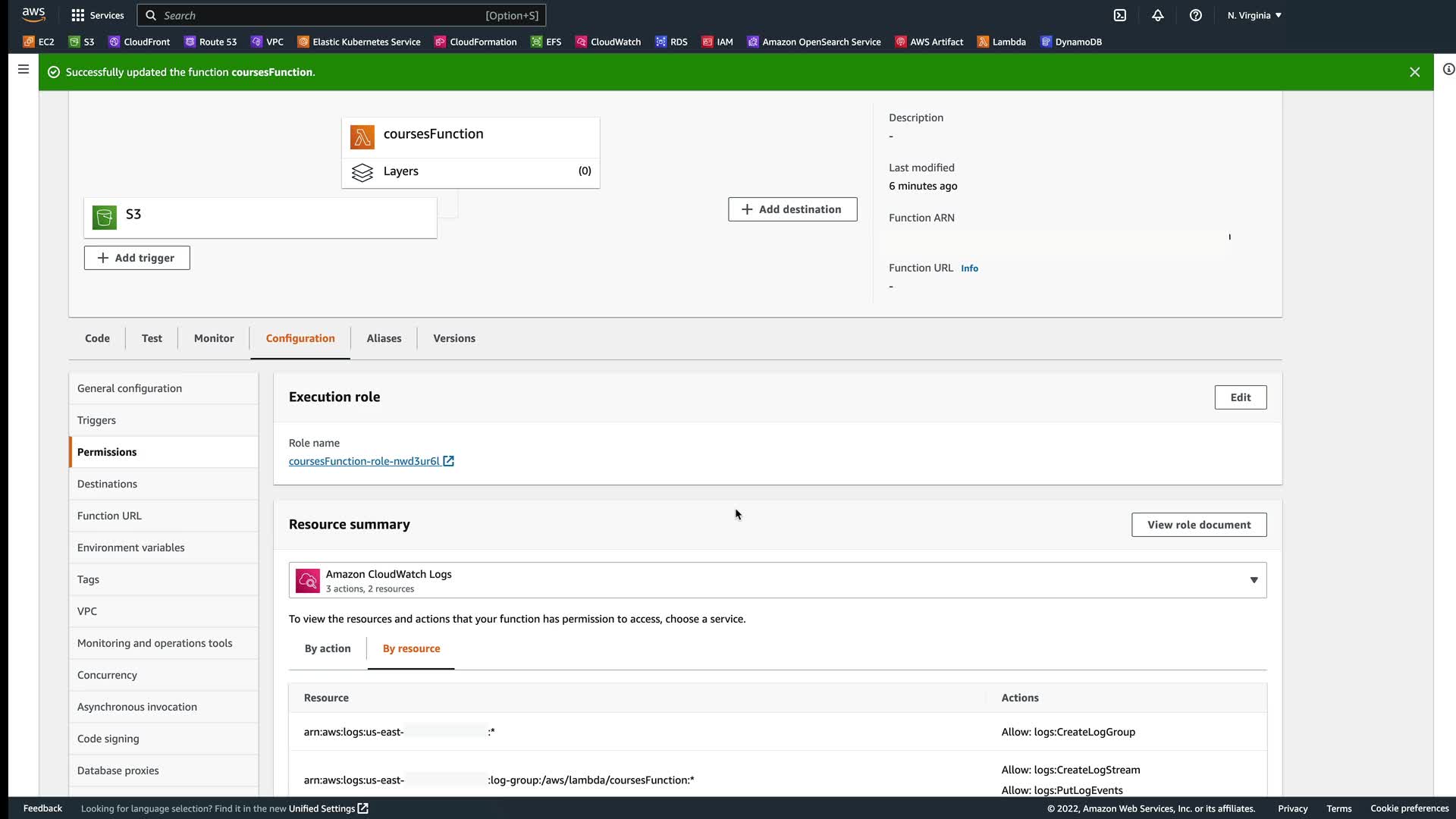Click the Add trigger button
Screen dimensions: 1456x819
(x=137, y=258)
